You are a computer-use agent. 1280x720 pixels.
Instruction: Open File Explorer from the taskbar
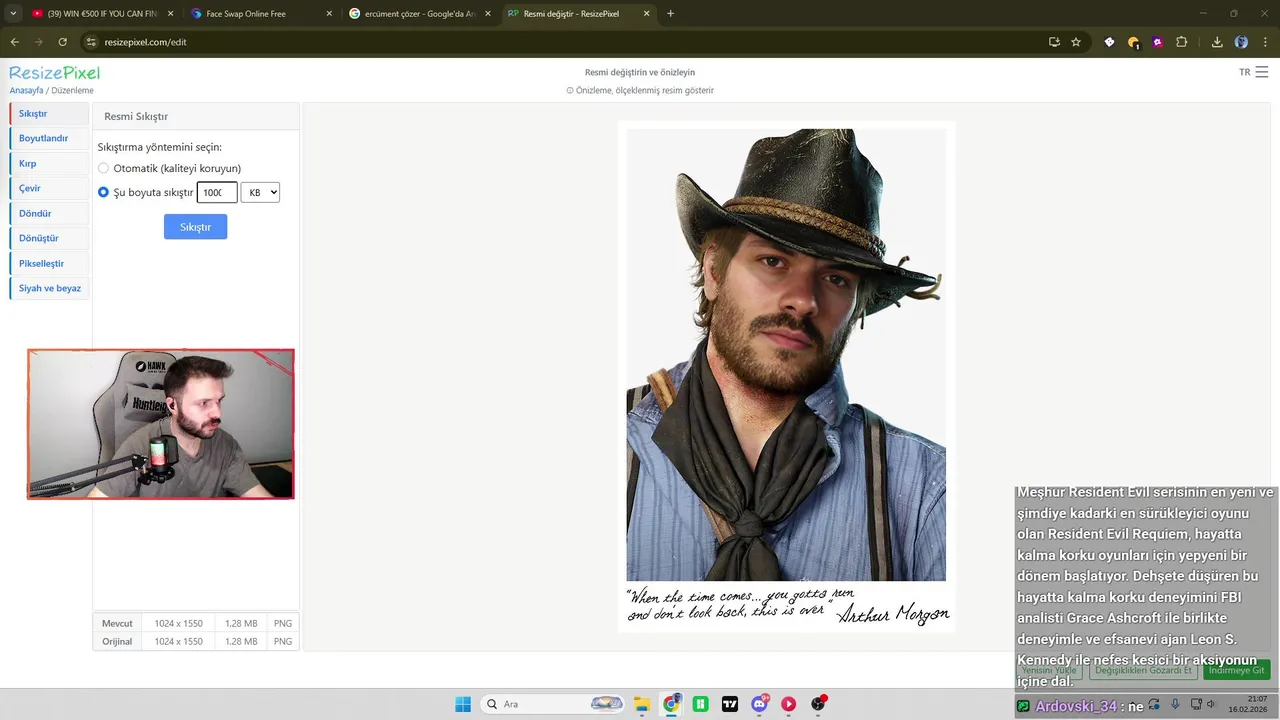[641, 704]
